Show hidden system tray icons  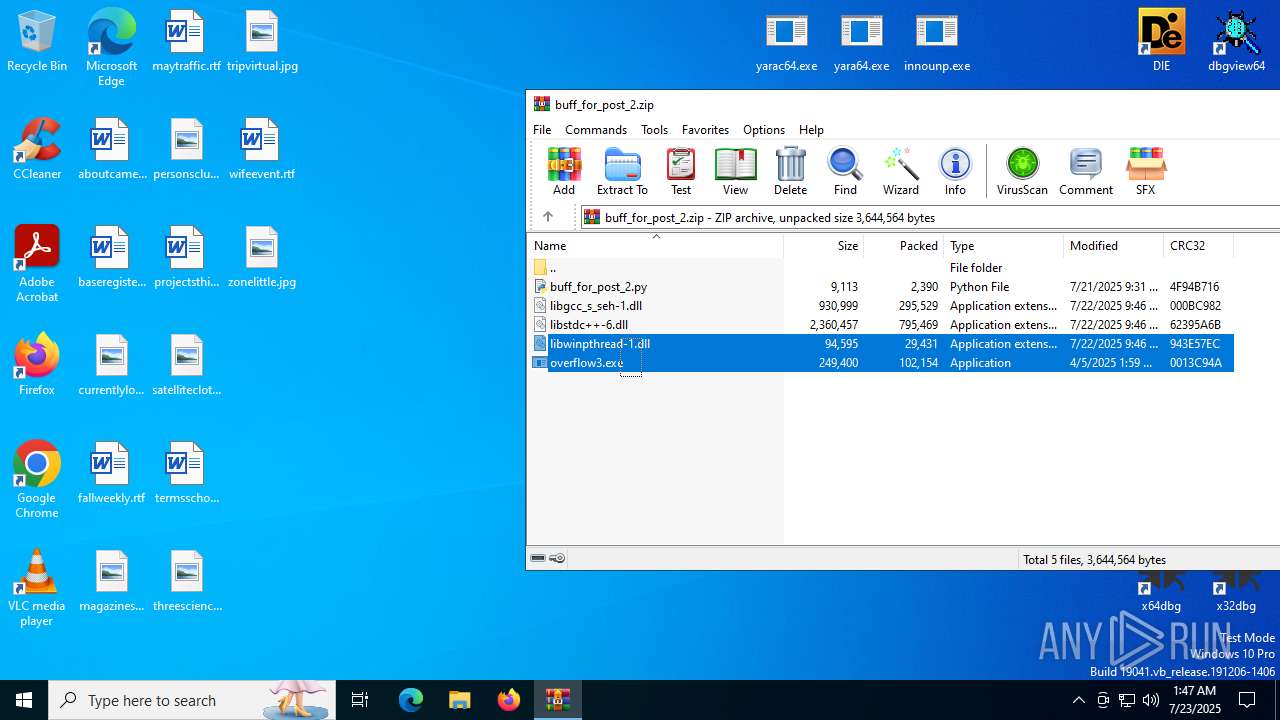[1078, 700]
